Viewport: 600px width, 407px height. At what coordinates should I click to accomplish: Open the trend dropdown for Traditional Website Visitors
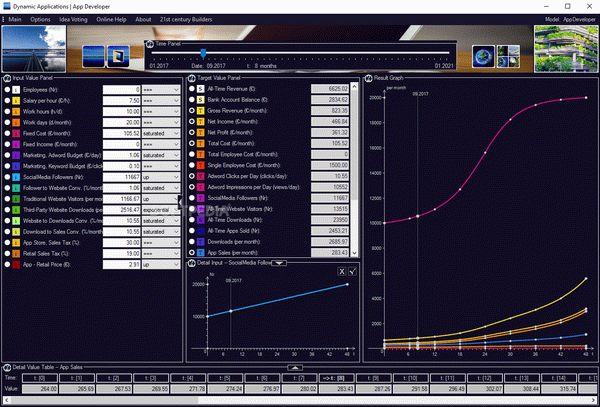click(161, 199)
